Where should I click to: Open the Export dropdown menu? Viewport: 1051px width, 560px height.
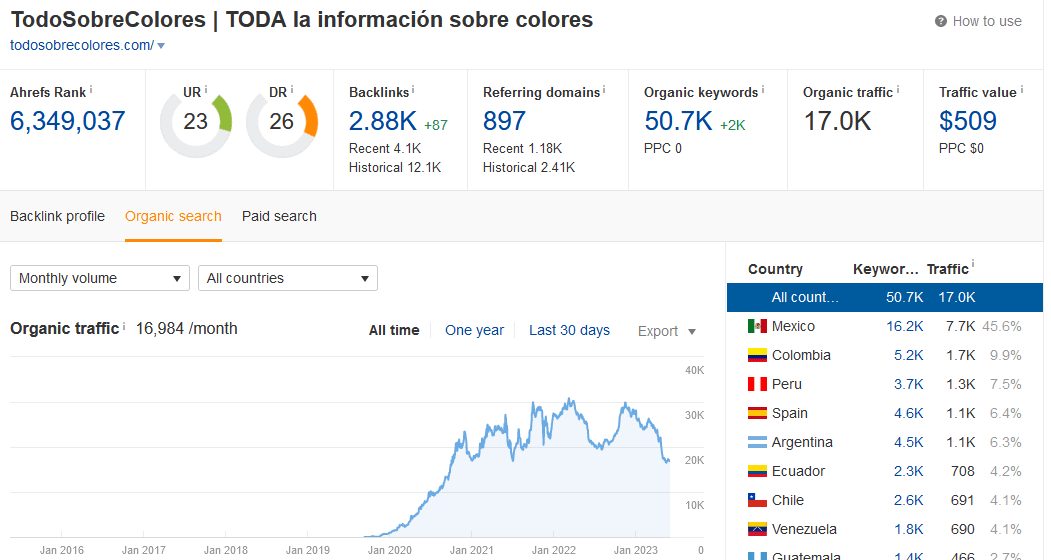[667, 331]
